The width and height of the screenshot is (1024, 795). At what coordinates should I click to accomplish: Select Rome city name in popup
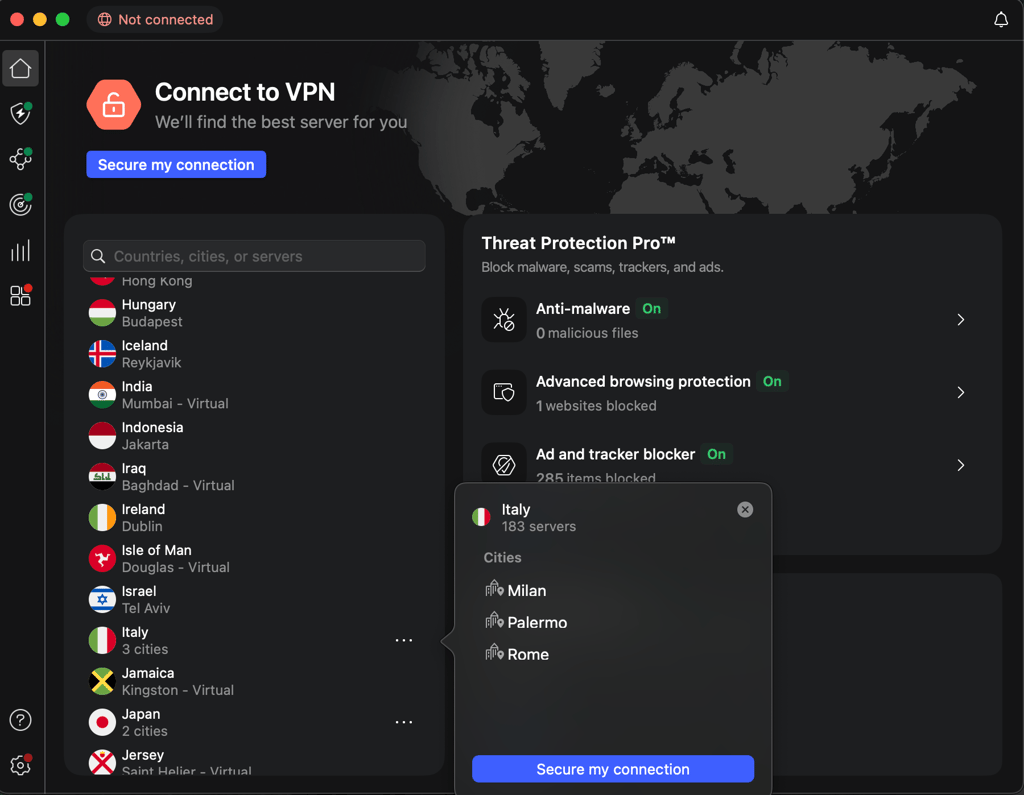(528, 655)
